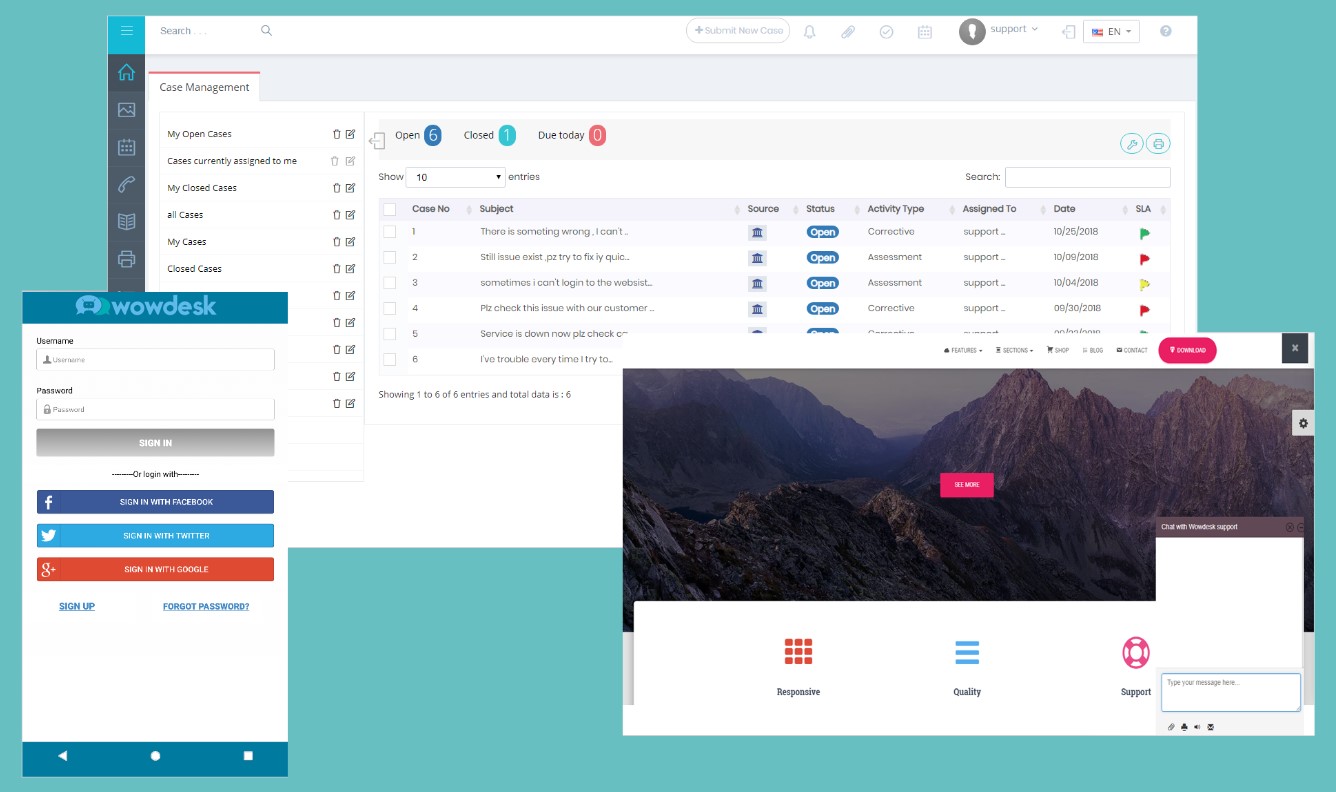Click the logout icon beside language selector
The width and height of the screenshot is (1336, 792).
pos(1068,32)
